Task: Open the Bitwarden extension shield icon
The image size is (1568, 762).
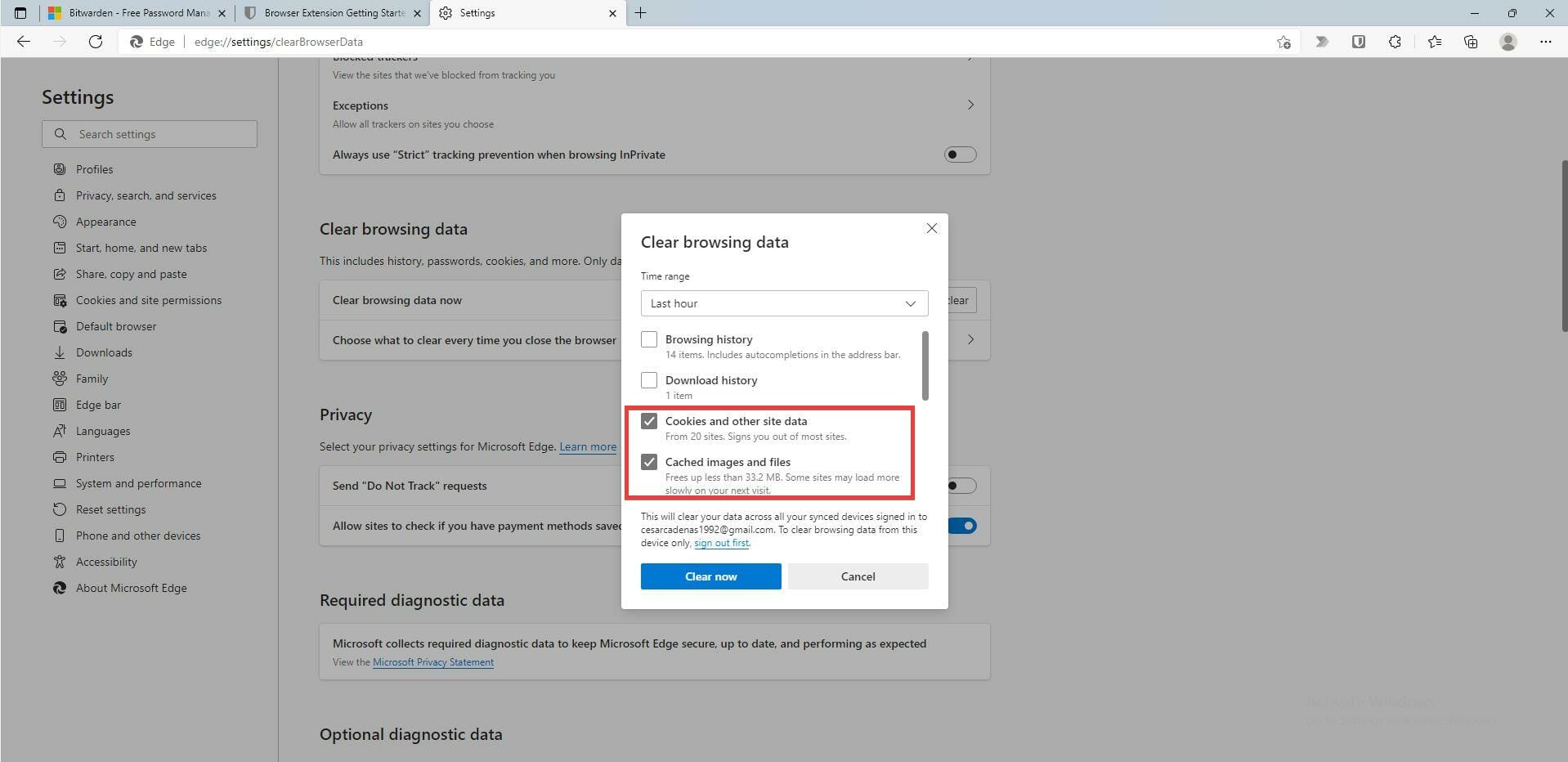Action: pyautogui.click(x=1359, y=42)
